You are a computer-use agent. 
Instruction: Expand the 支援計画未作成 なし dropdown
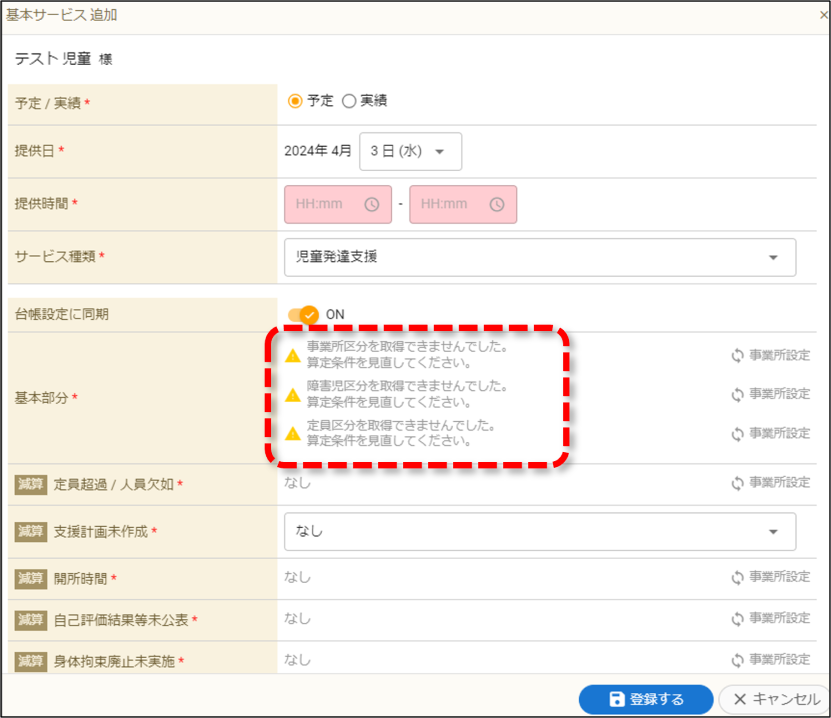coord(540,531)
